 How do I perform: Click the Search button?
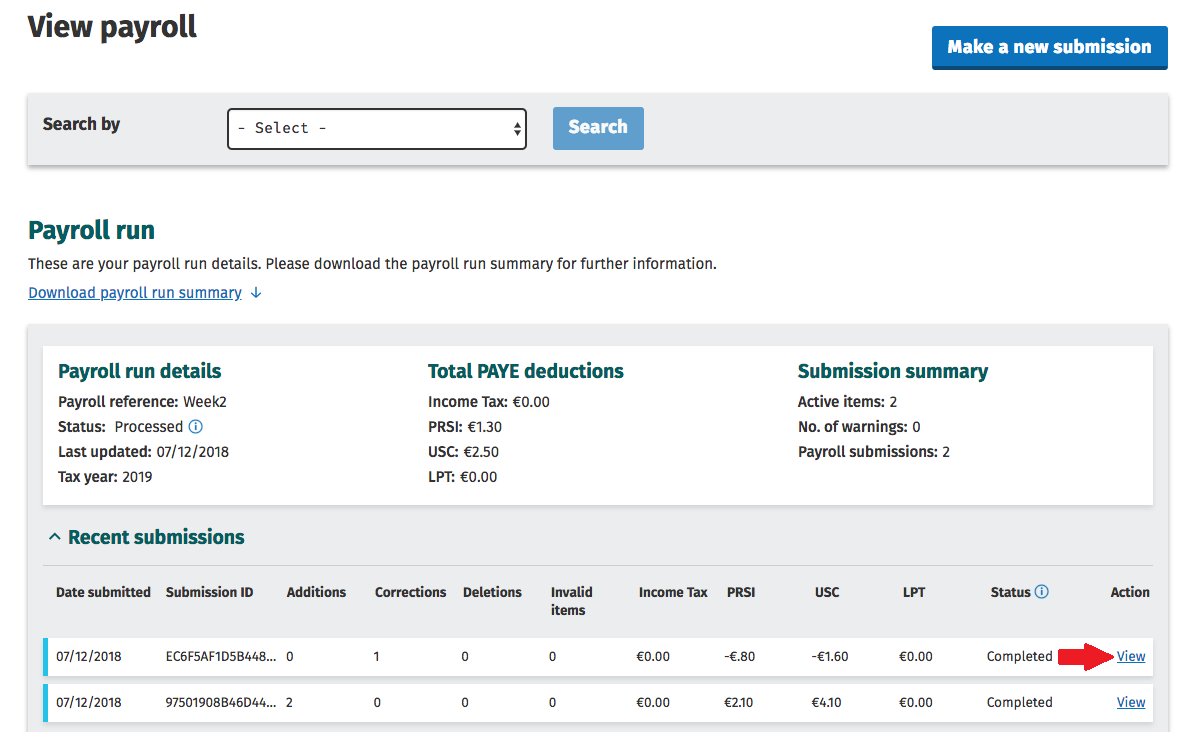click(598, 128)
